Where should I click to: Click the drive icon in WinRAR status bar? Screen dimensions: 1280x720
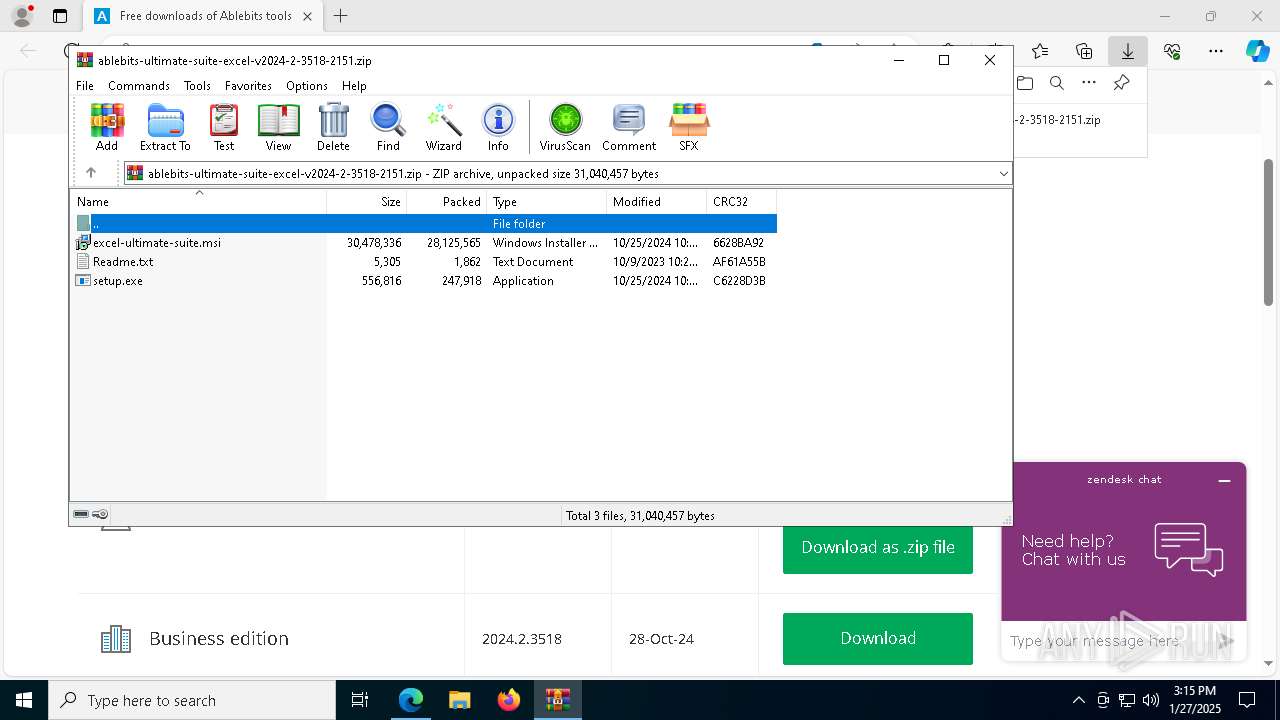click(81, 515)
